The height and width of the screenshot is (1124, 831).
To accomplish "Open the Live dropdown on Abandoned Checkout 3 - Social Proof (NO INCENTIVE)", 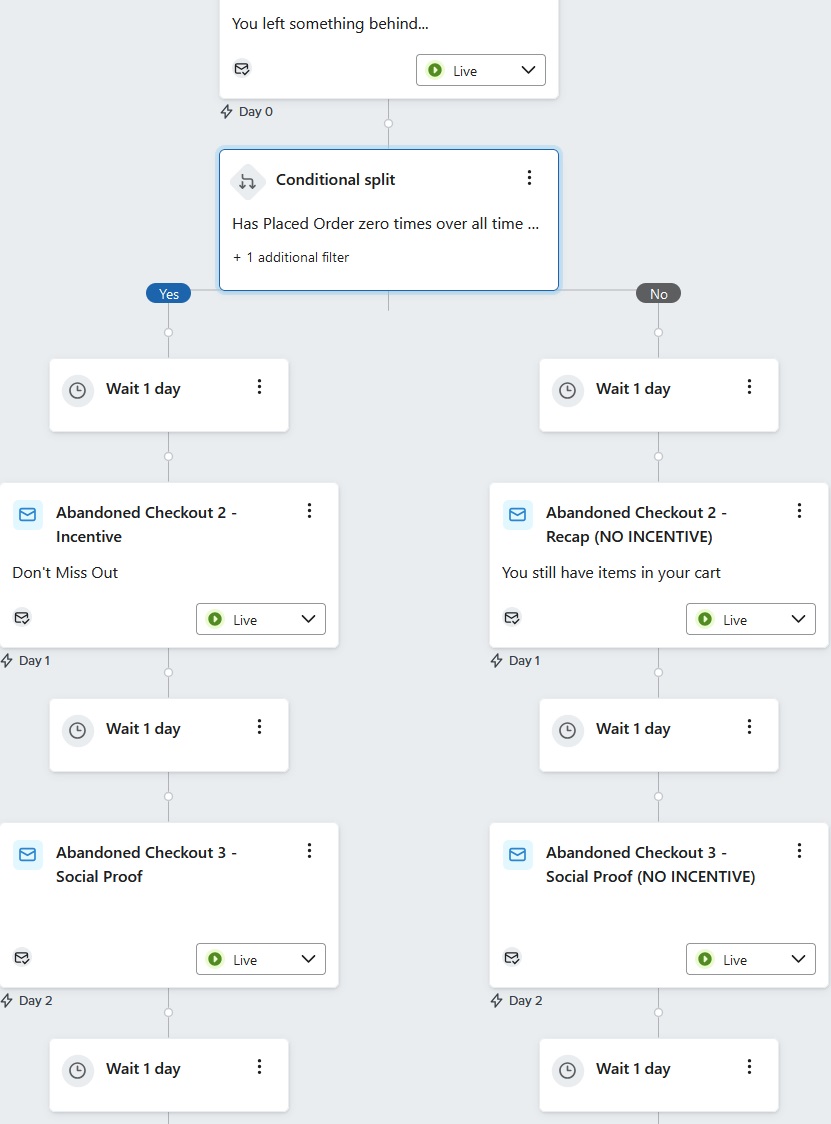I will click(x=750, y=959).
